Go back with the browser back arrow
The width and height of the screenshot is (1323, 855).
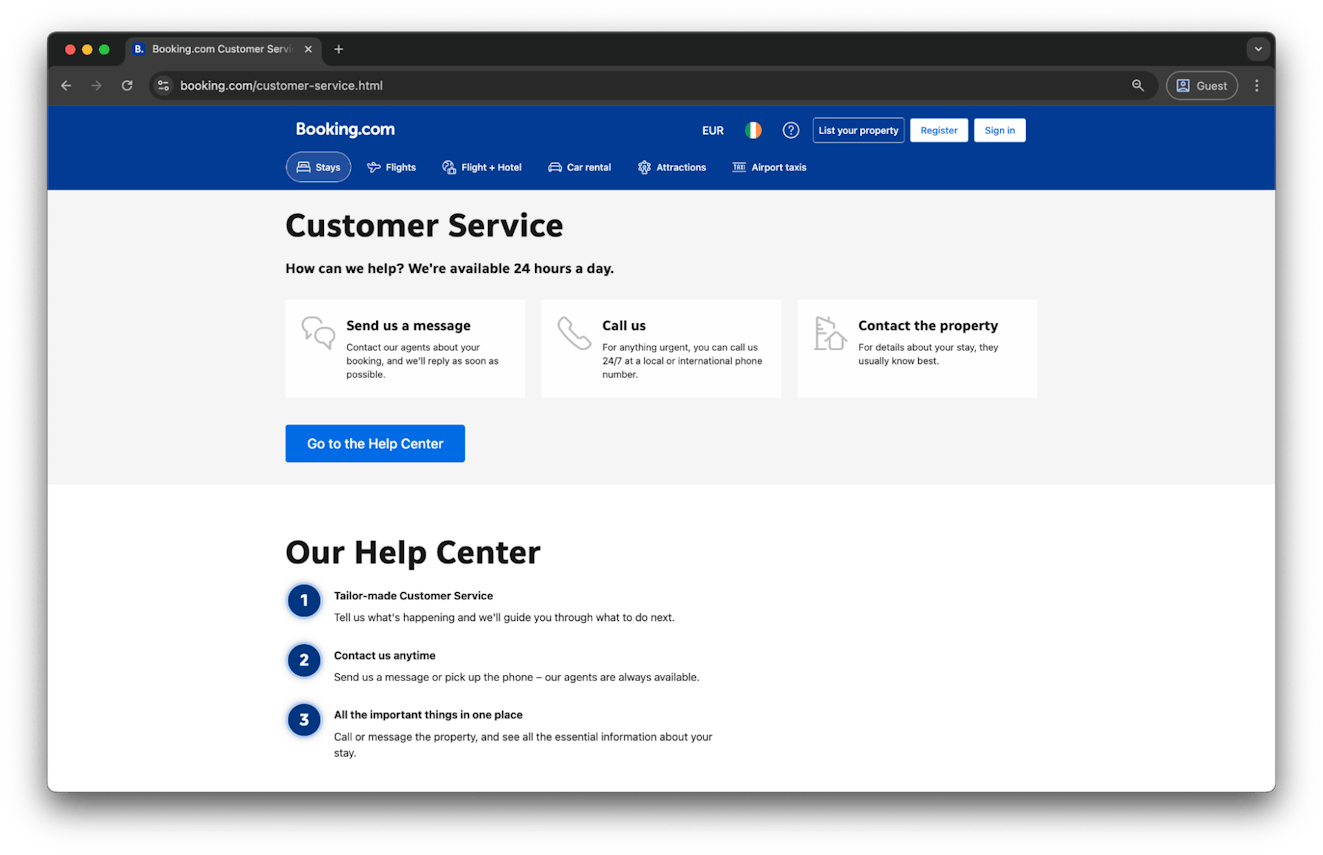[66, 86]
